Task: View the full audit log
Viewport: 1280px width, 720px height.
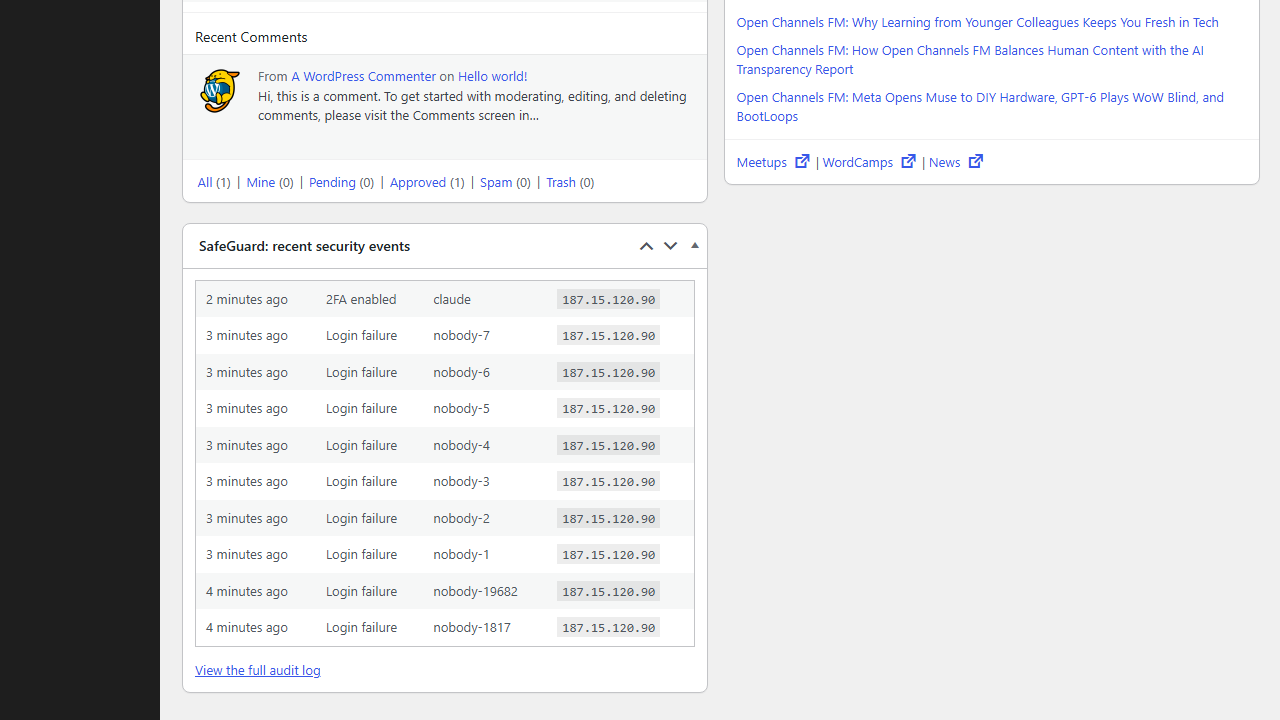Action: 258,670
